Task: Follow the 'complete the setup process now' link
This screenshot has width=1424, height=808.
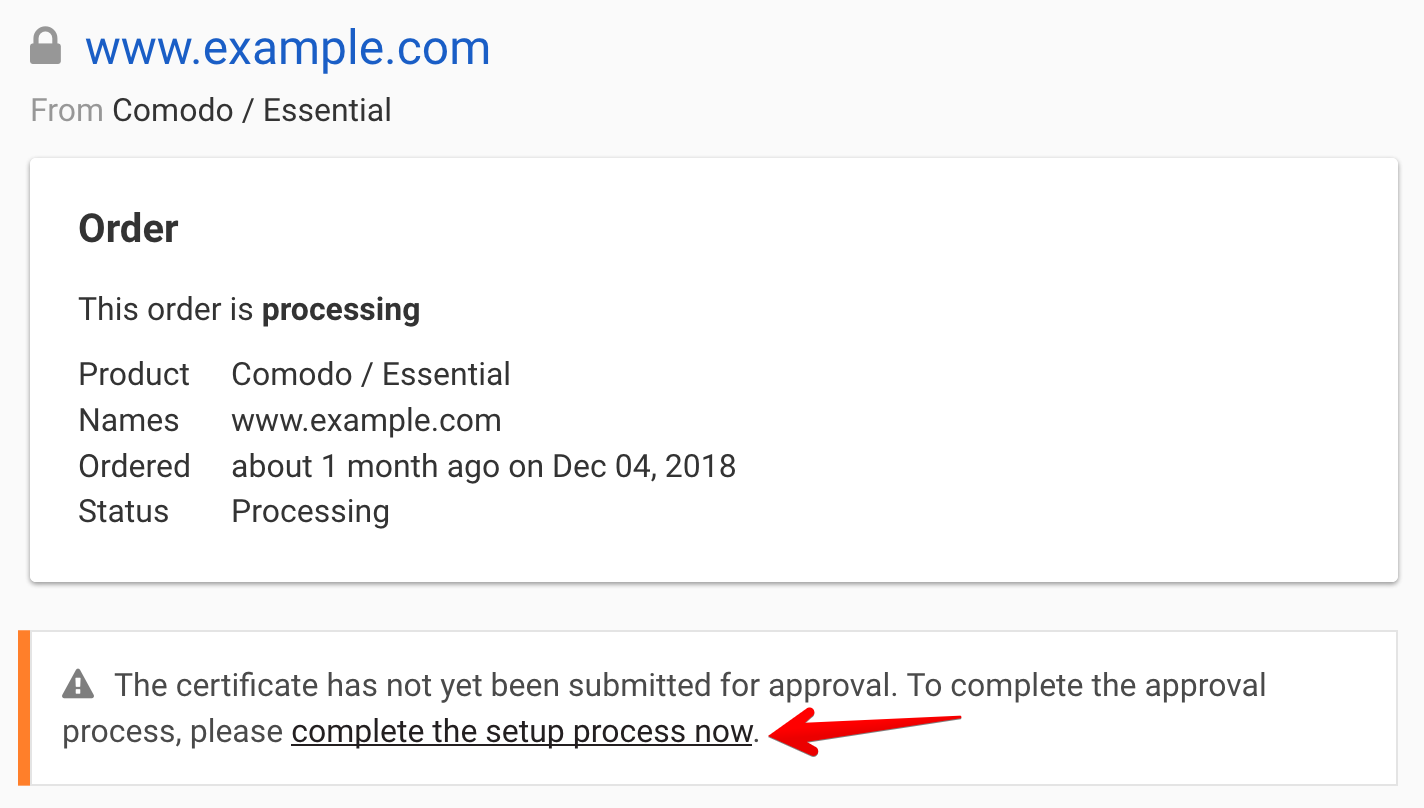Action: click(521, 732)
